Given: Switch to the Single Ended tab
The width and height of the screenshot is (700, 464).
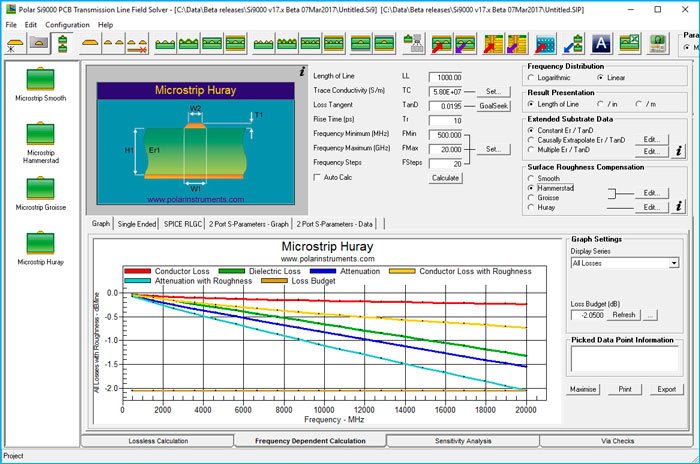Looking at the screenshot, I should click(x=137, y=224).
